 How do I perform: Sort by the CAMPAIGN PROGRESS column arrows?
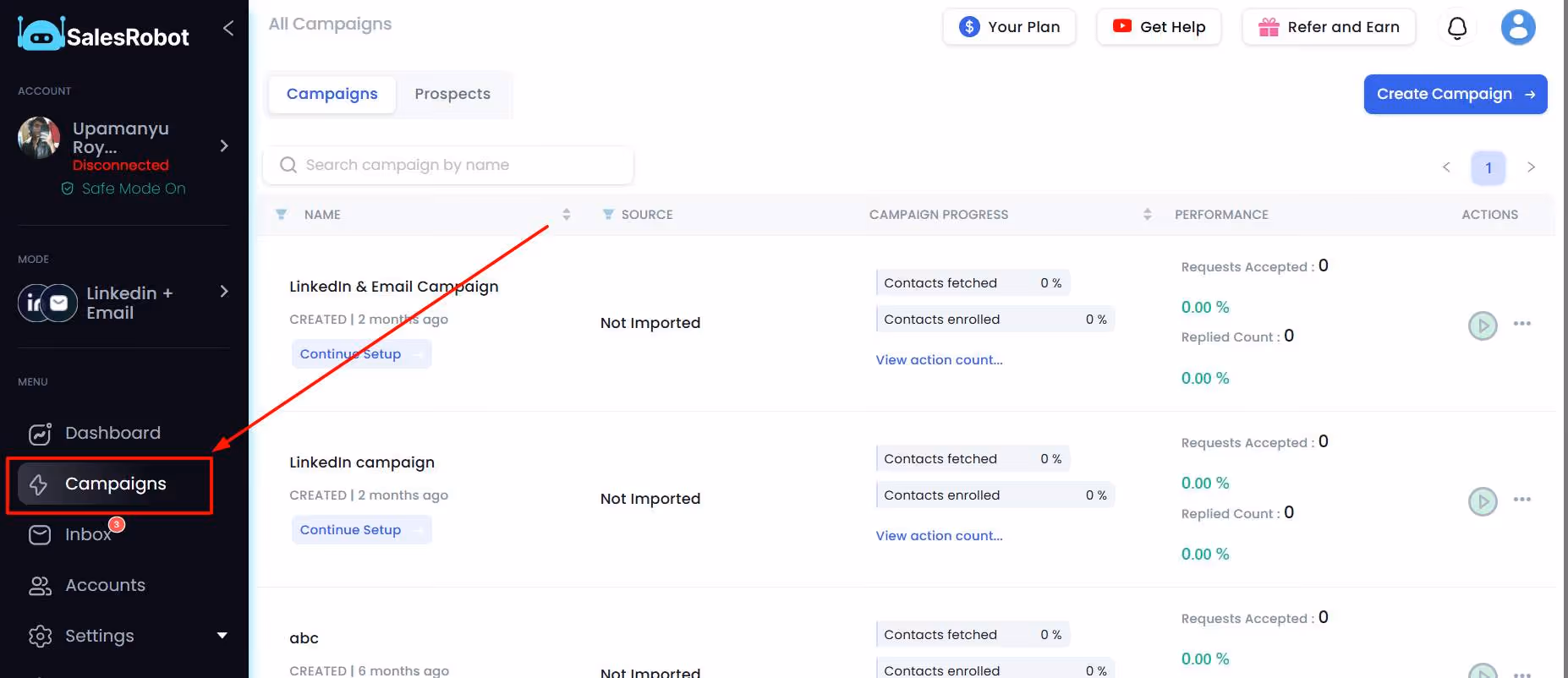(1148, 215)
